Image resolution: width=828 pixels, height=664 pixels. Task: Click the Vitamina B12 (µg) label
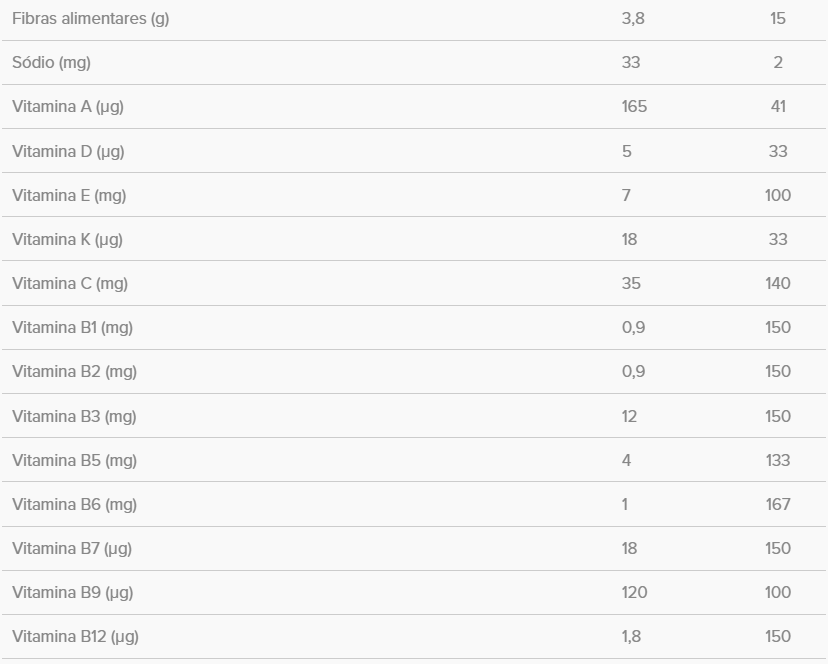pyautogui.click(x=75, y=636)
